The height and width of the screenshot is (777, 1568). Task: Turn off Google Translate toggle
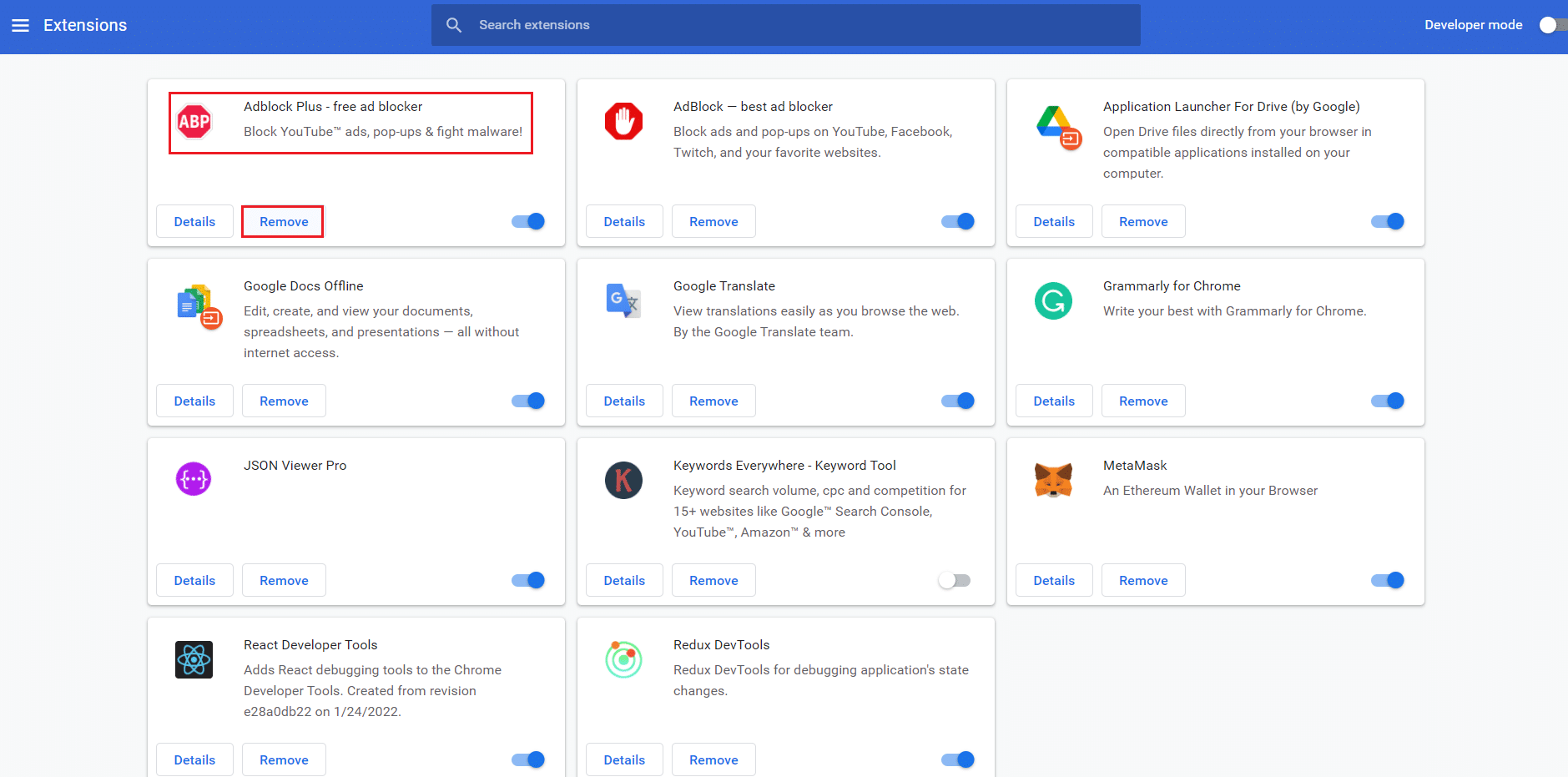(x=958, y=401)
